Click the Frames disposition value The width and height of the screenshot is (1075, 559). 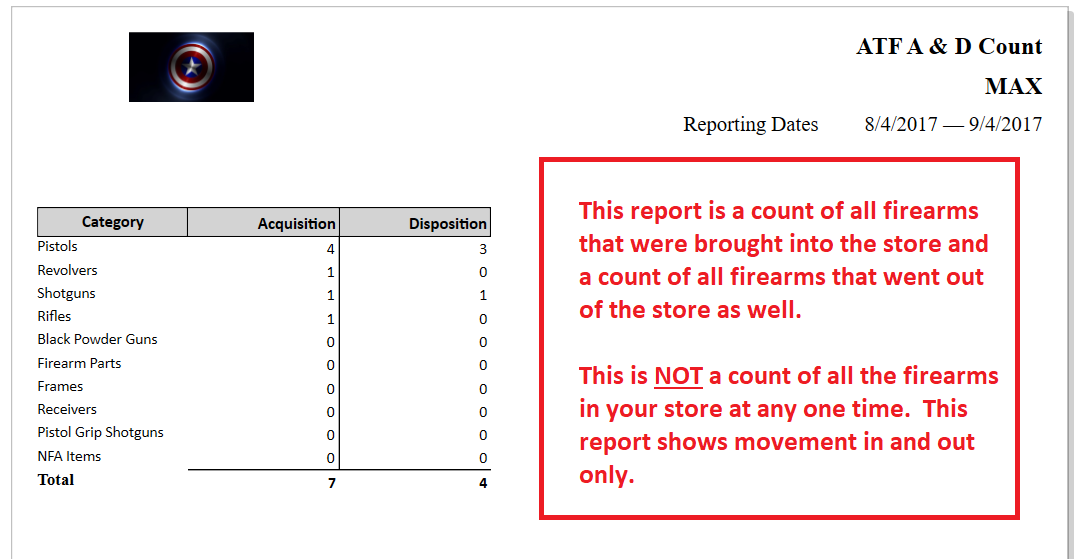[483, 389]
